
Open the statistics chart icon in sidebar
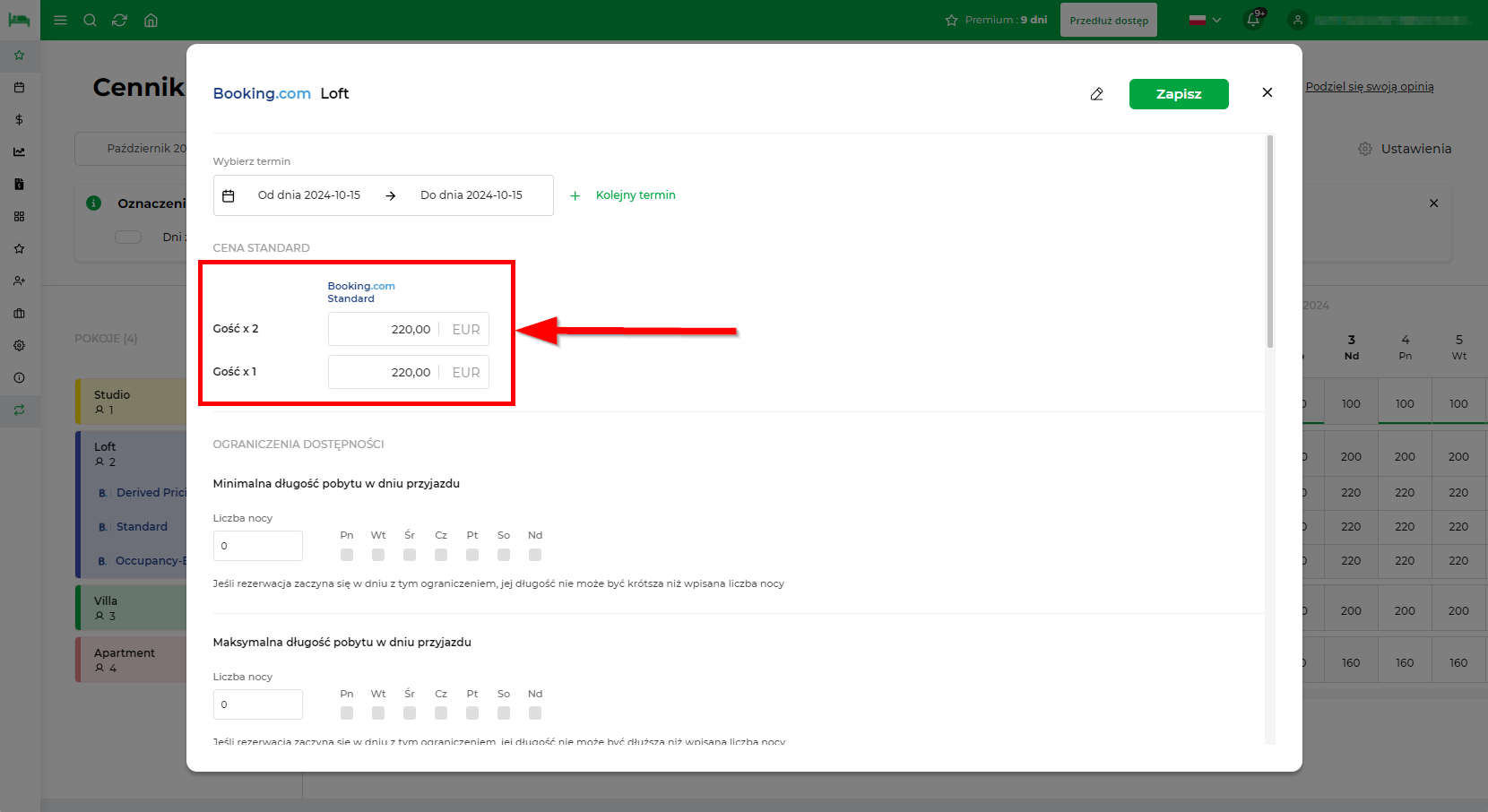click(x=19, y=151)
